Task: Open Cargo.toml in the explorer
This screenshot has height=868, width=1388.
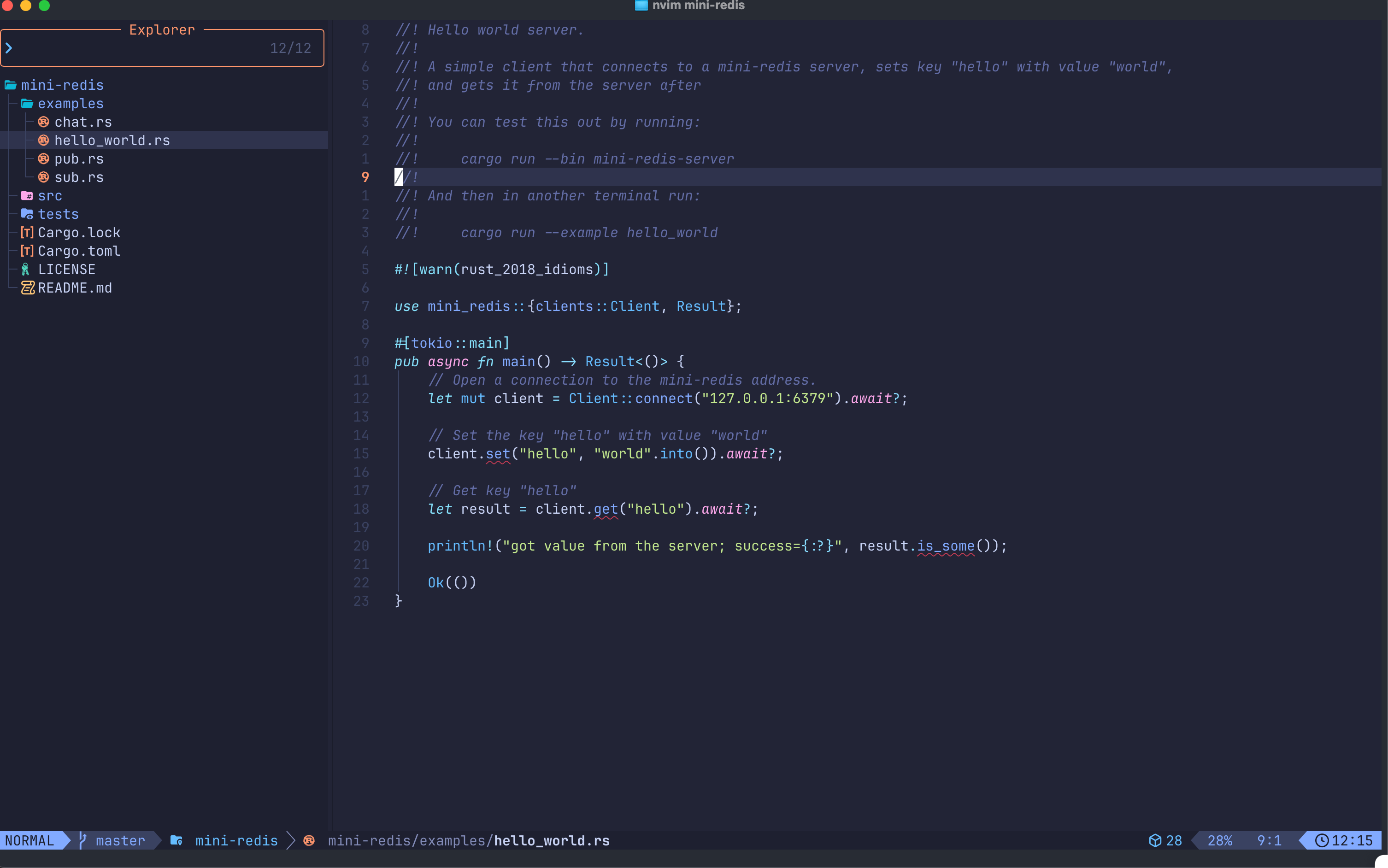Action: (x=79, y=251)
